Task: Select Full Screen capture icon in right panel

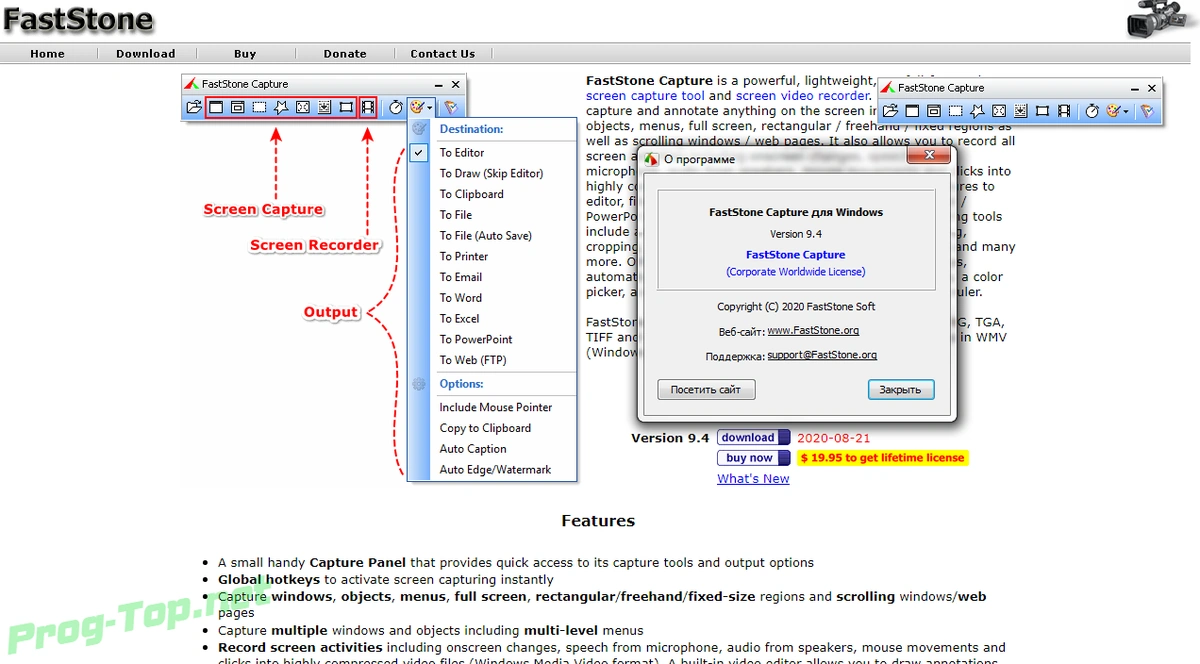Action: tap(999, 111)
